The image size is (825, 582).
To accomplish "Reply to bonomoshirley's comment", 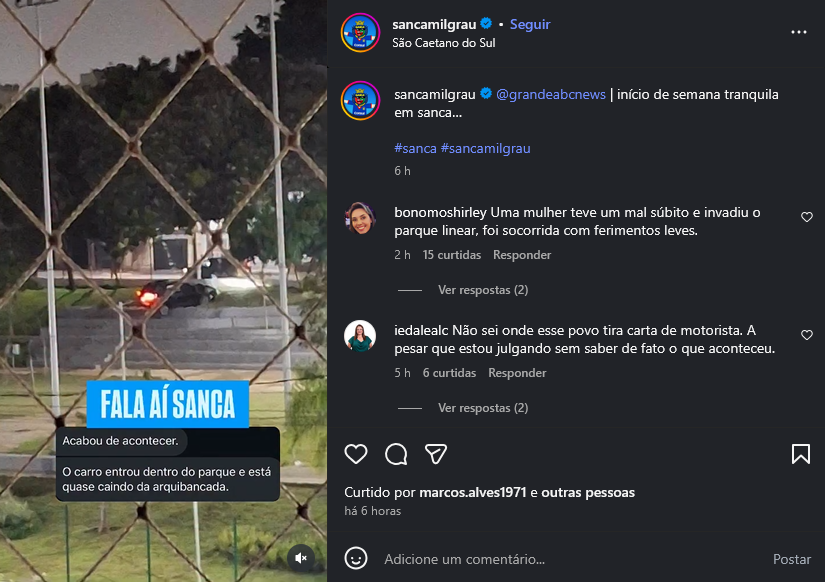I will [522, 255].
